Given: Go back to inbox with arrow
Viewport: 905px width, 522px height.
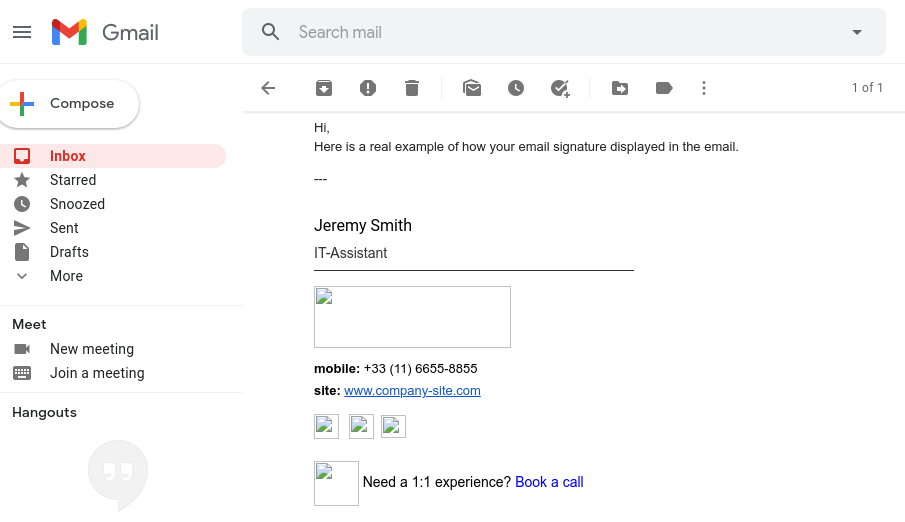Looking at the screenshot, I should point(268,88).
